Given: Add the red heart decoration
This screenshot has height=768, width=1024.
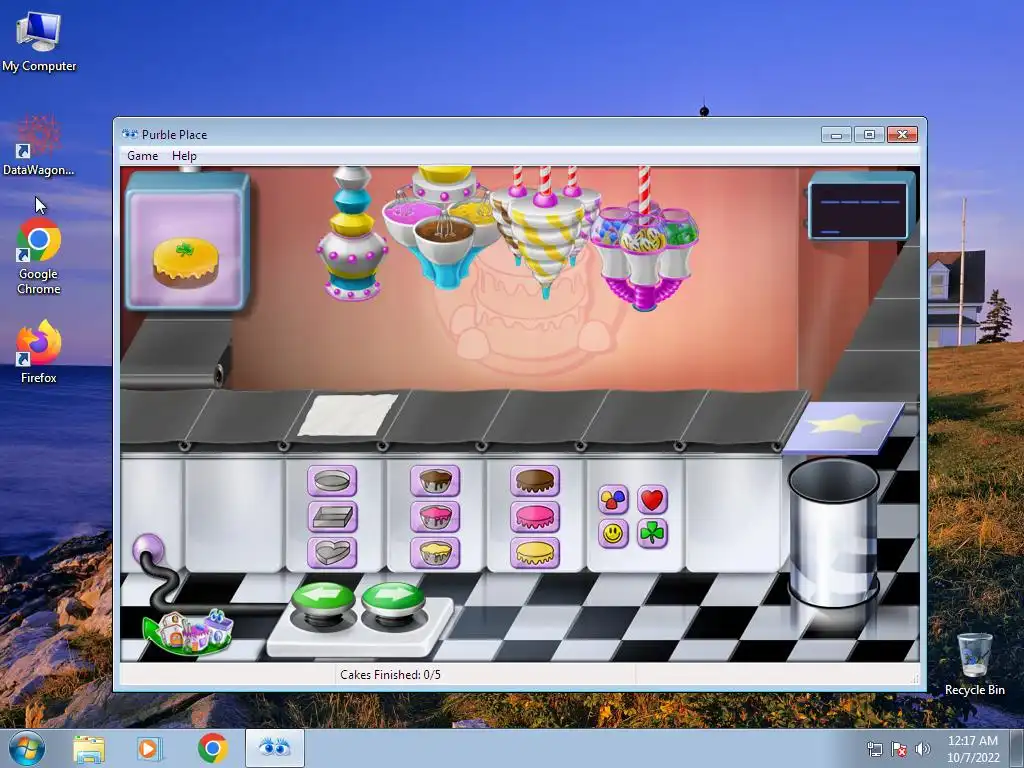Looking at the screenshot, I should (652, 500).
